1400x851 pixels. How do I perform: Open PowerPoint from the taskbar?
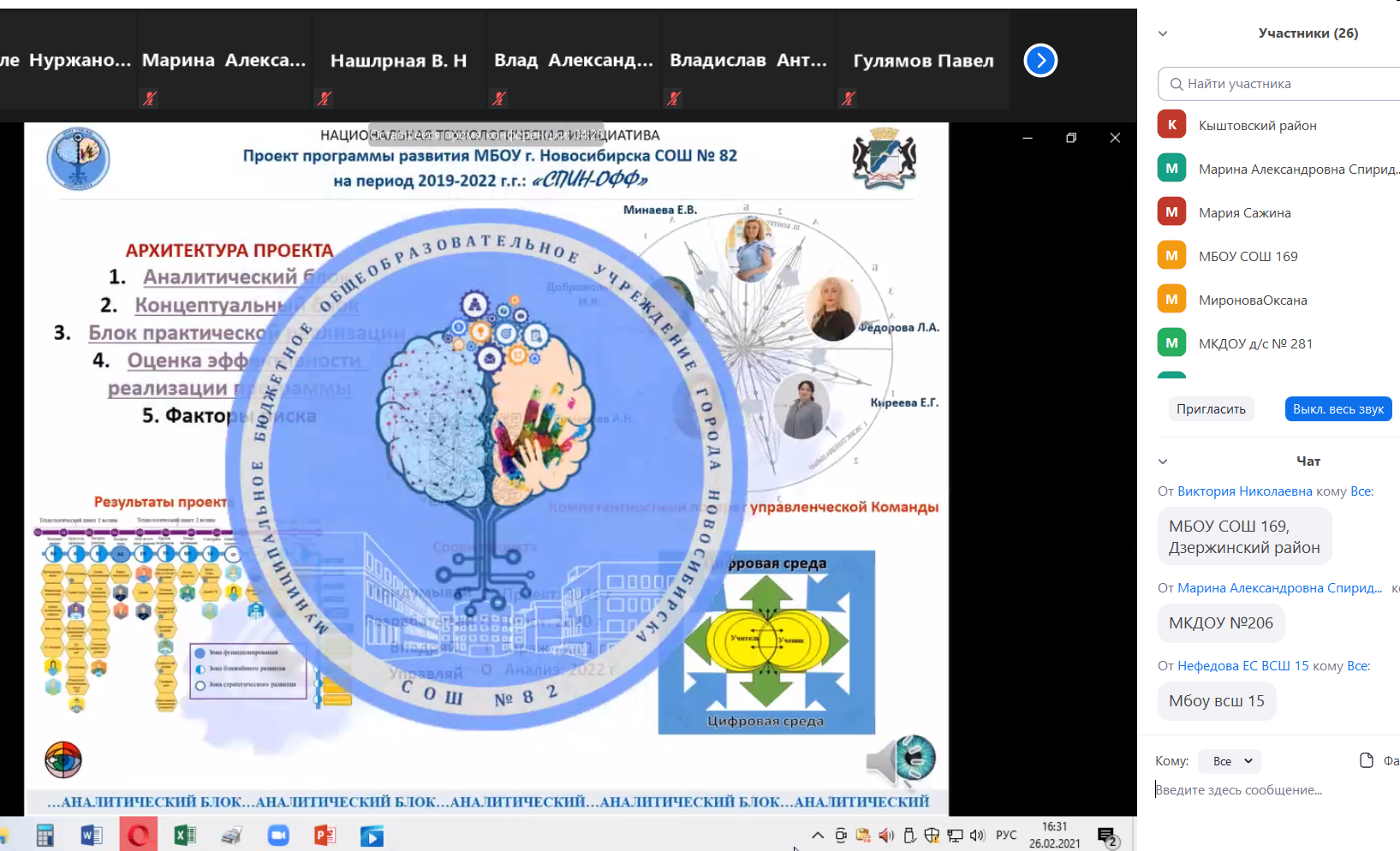(325, 836)
